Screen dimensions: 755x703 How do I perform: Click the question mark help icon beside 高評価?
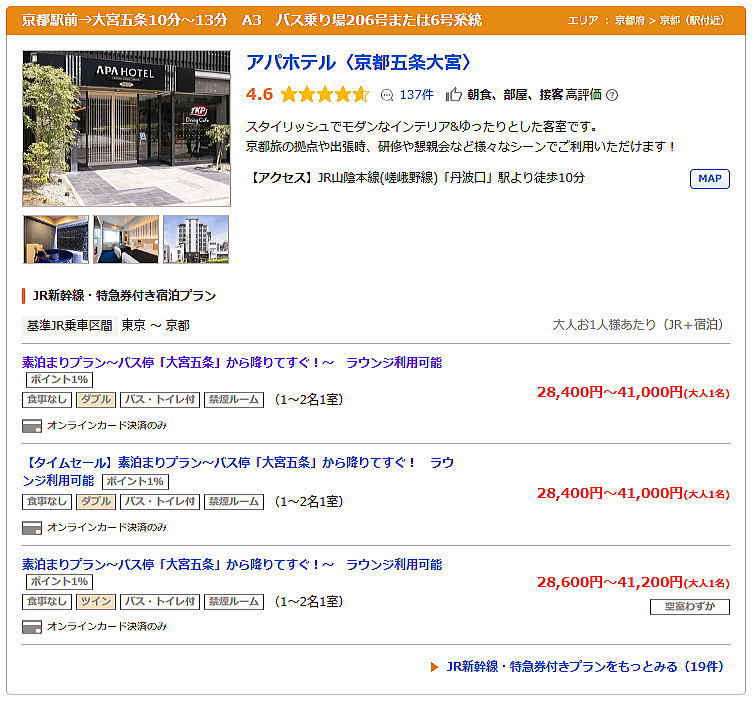coord(612,95)
